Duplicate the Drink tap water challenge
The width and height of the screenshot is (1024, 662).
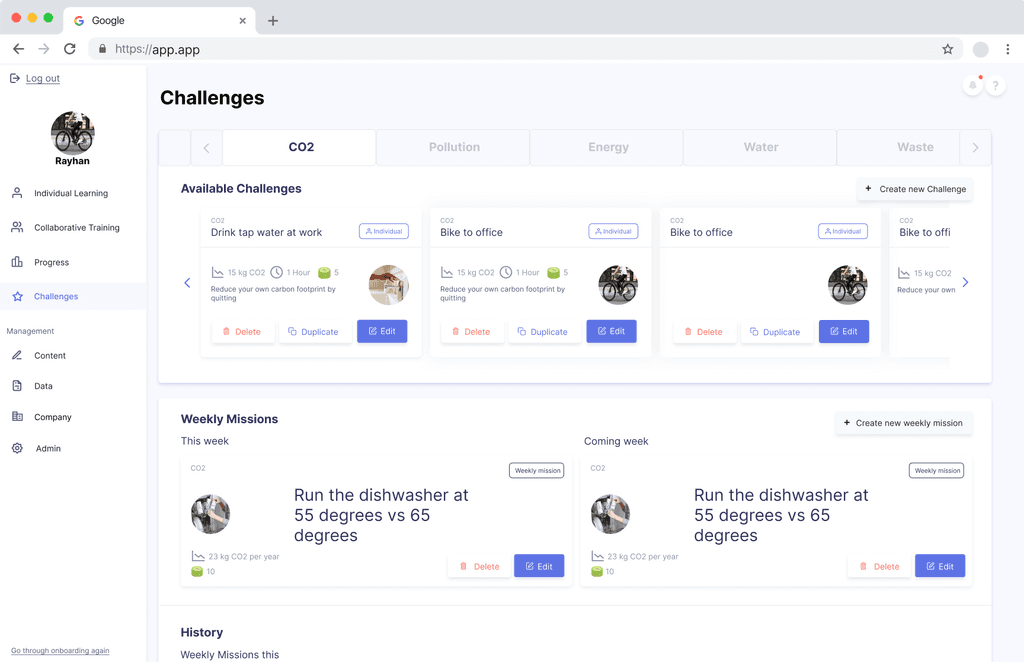314,332
